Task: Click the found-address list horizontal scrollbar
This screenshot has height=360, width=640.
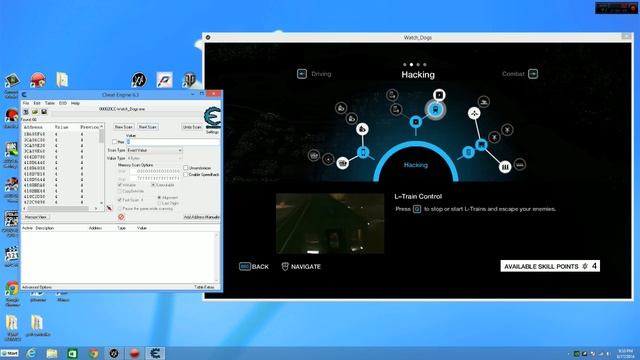Action: (x=60, y=208)
